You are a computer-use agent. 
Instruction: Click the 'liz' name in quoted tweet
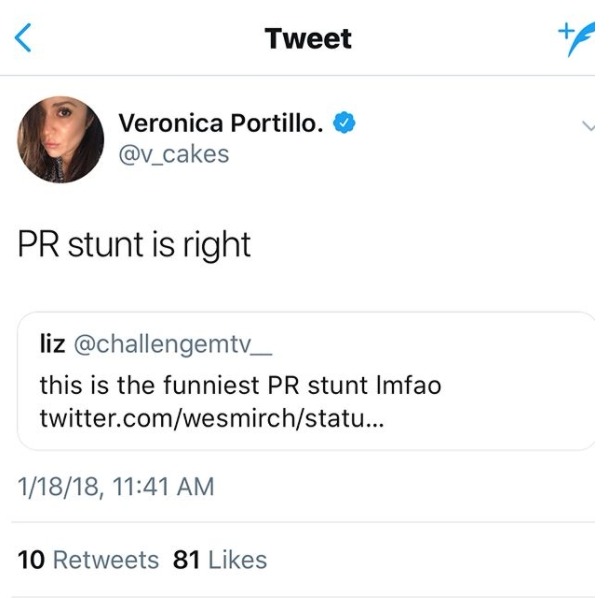tap(53, 344)
